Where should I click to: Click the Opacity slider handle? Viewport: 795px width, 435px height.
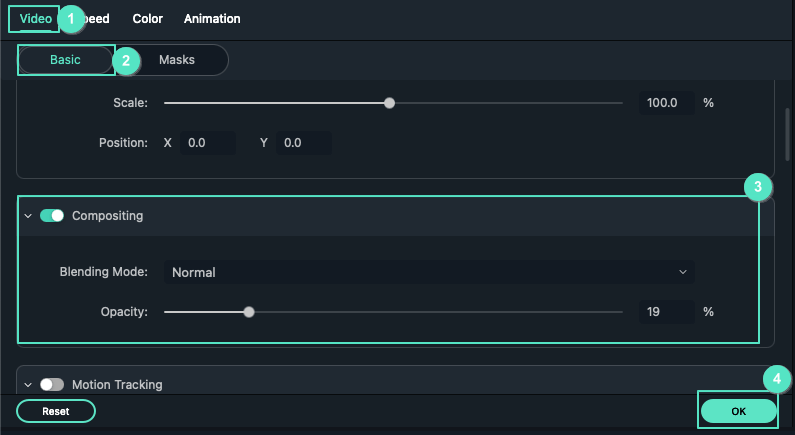249,312
